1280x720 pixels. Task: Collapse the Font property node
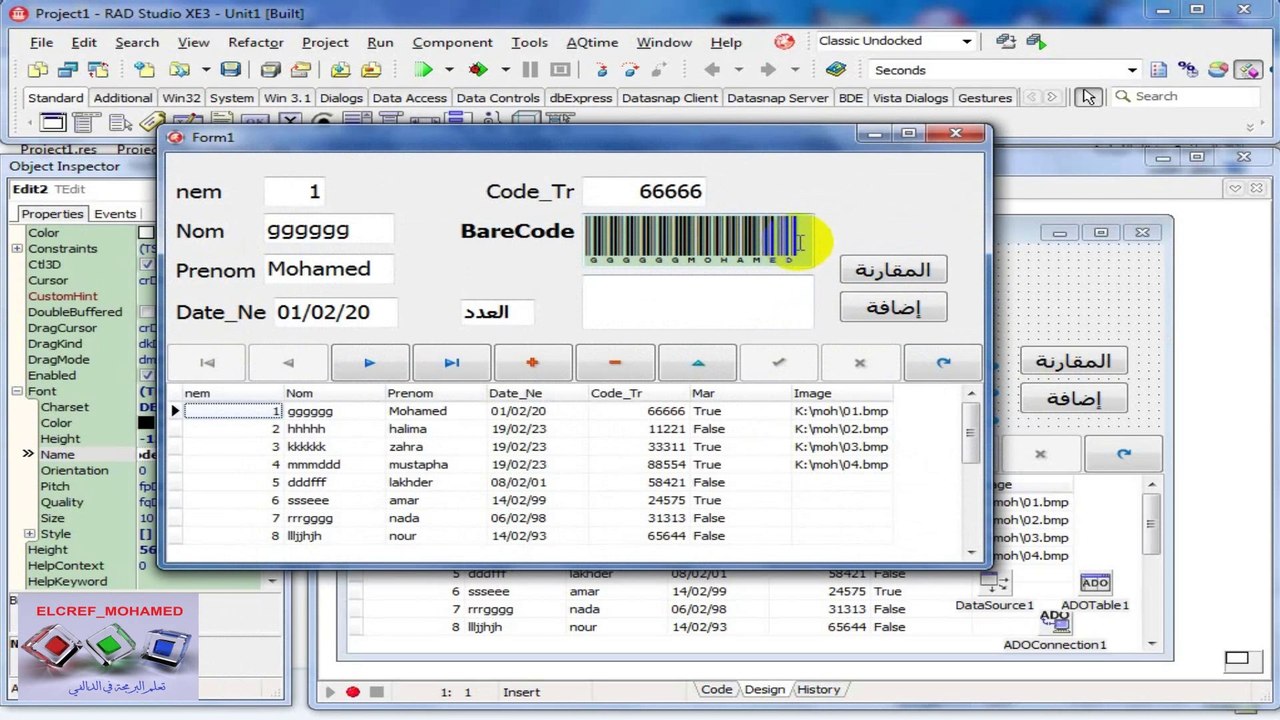pyautogui.click(x=17, y=392)
